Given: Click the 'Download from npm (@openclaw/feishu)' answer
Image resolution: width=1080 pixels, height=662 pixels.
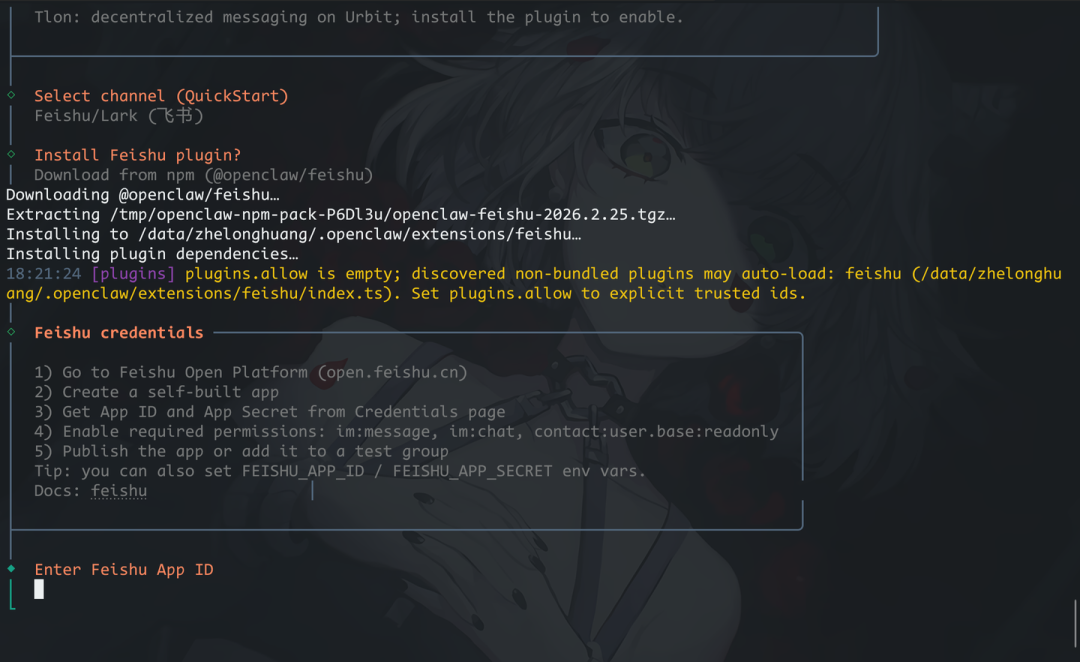Looking at the screenshot, I should [x=203, y=175].
